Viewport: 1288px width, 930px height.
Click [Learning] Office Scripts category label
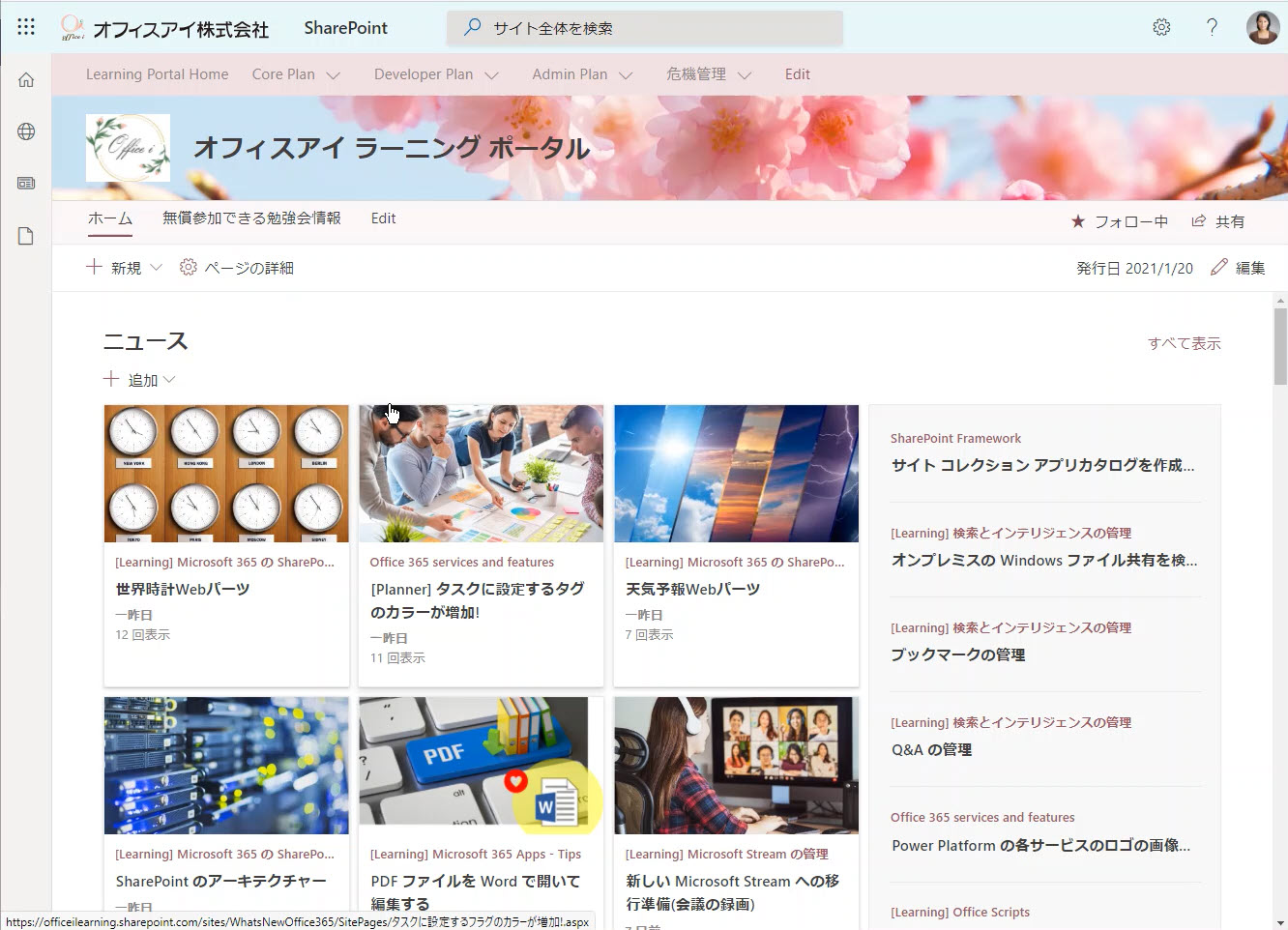coord(960,912)
